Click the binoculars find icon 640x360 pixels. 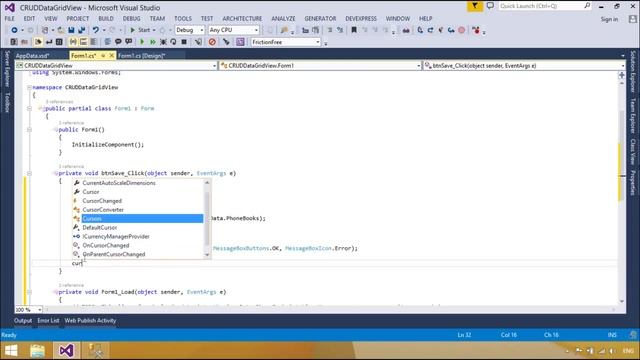coord(406,30)
